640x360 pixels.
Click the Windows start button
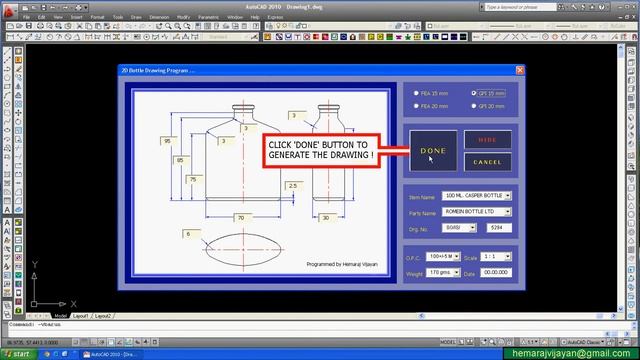pos(18,354)
